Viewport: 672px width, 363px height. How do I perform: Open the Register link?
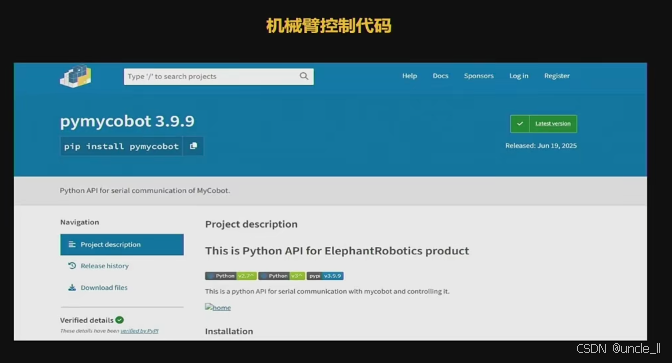click(x=557, y=76)
